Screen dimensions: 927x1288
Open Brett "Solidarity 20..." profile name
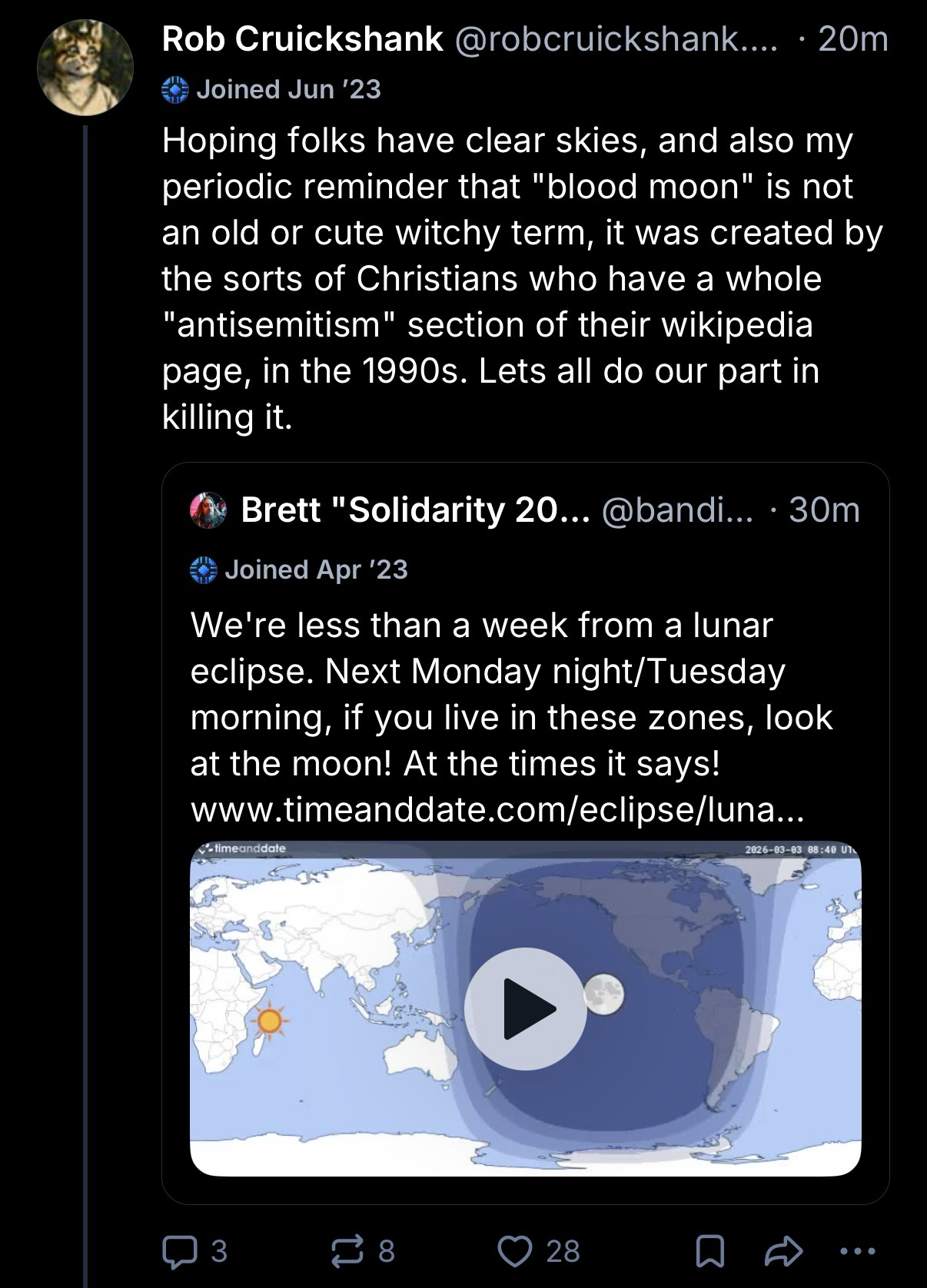tap(415, 510)
